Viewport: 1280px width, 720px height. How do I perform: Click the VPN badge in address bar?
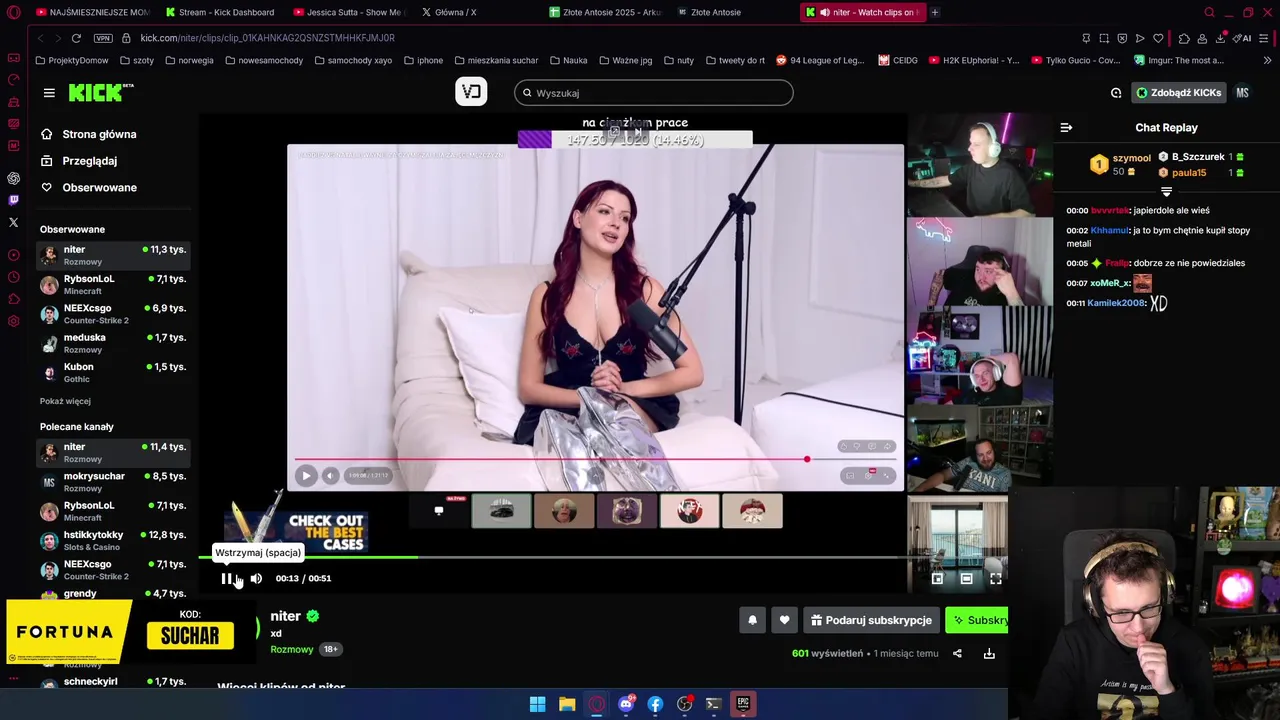point(103,38)
